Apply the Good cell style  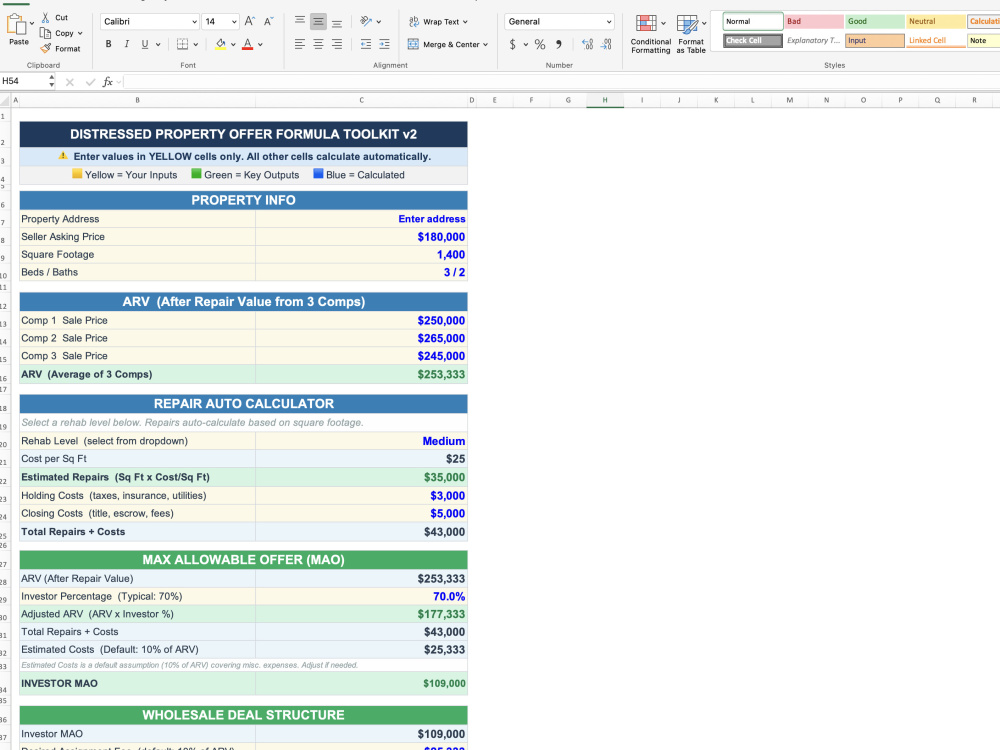tap(875, 22)
